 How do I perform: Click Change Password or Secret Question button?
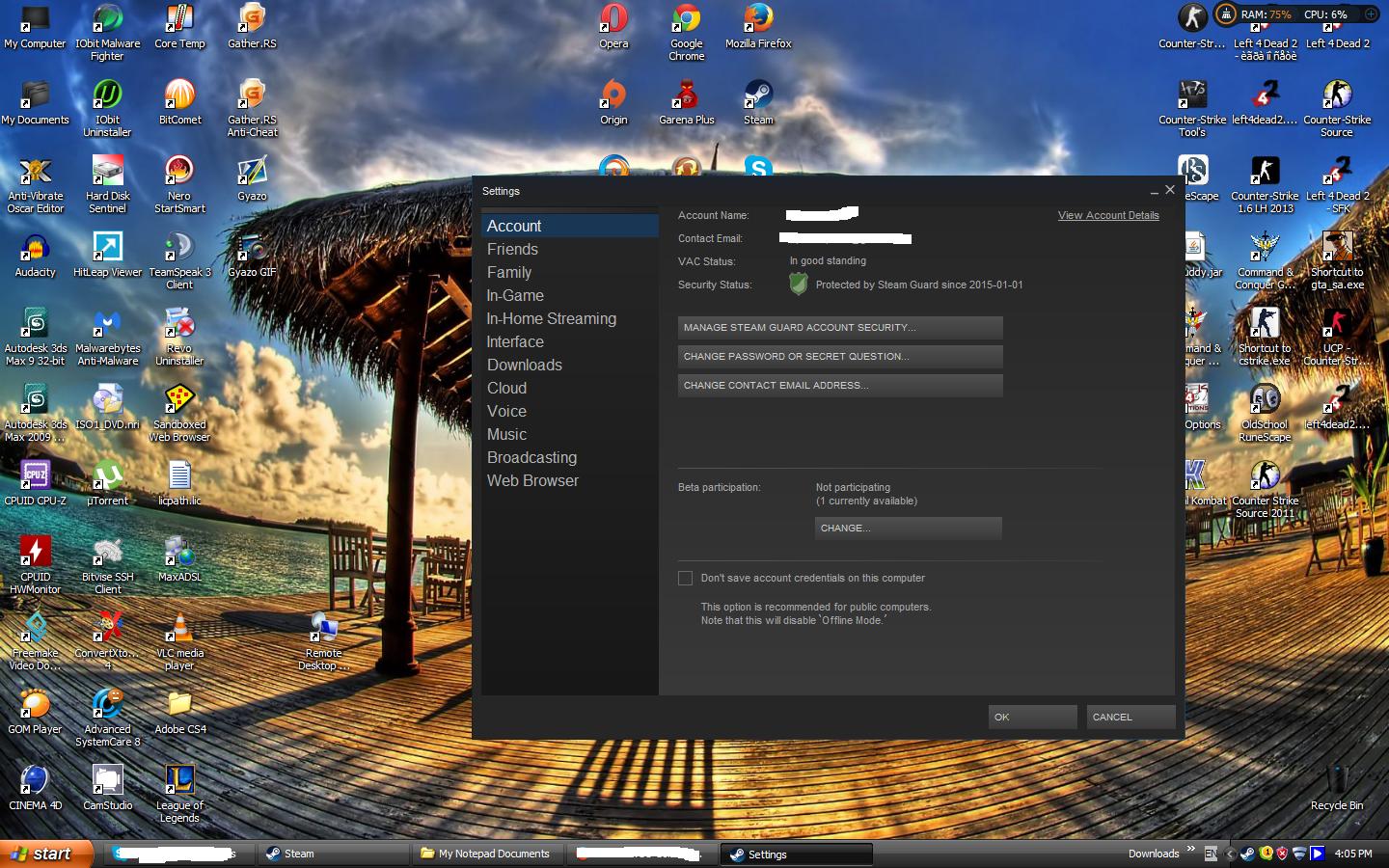pyautogui.click(x=840, y=357)
